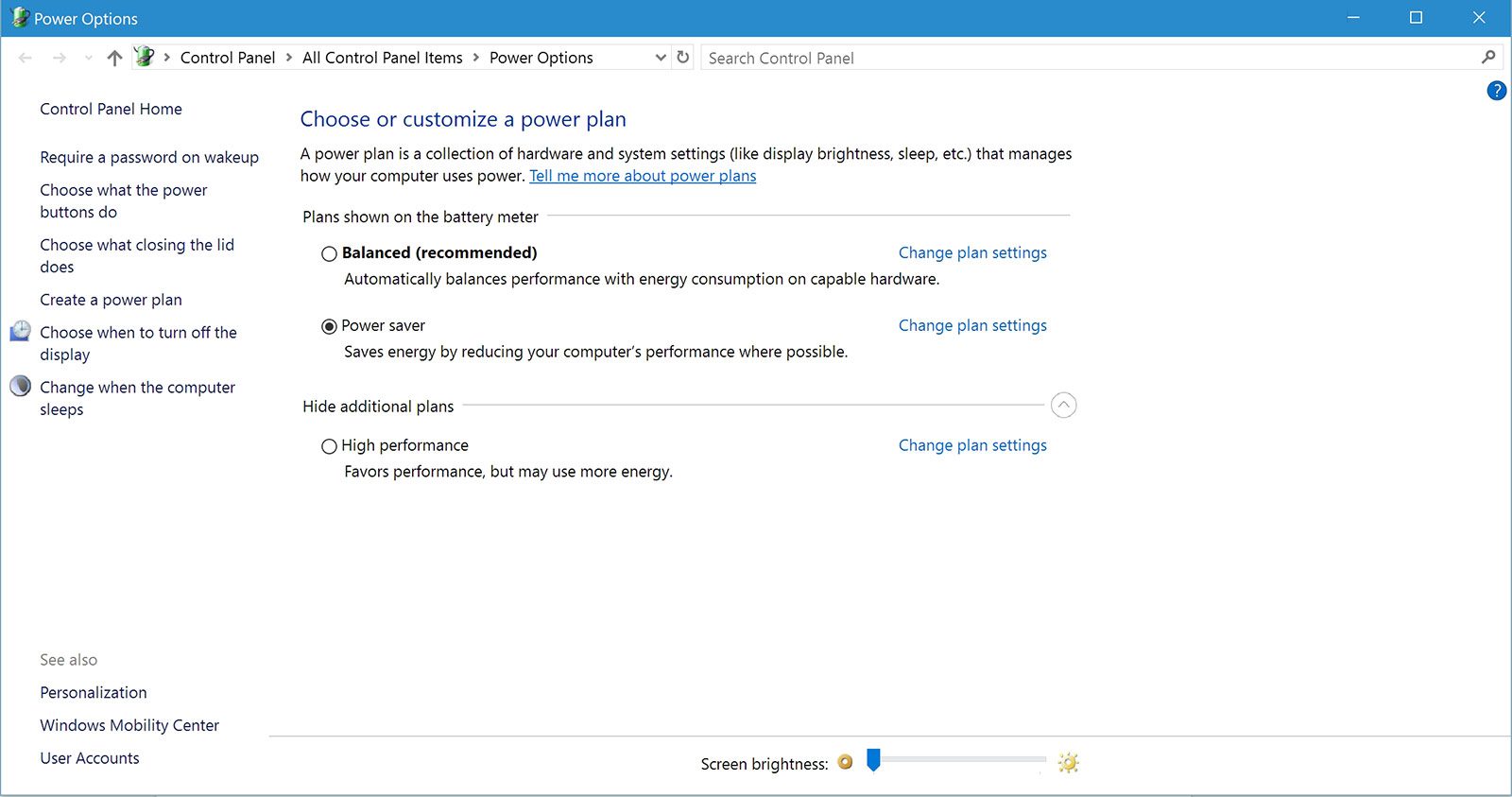Select the Power saver plan
Image resolution: width=1512 pixels, height=797 pixels.
click(329, 326)
